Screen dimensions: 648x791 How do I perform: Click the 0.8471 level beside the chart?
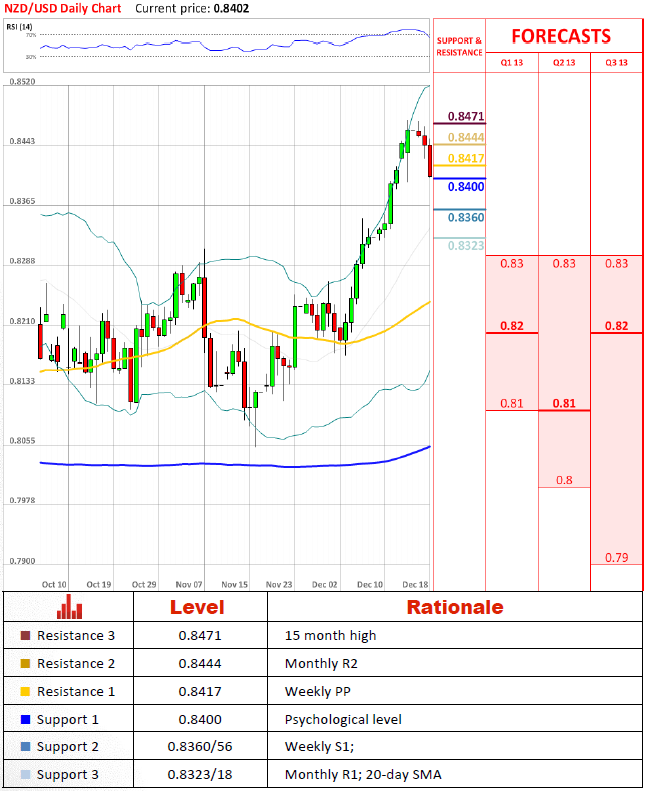click(466, 117)
